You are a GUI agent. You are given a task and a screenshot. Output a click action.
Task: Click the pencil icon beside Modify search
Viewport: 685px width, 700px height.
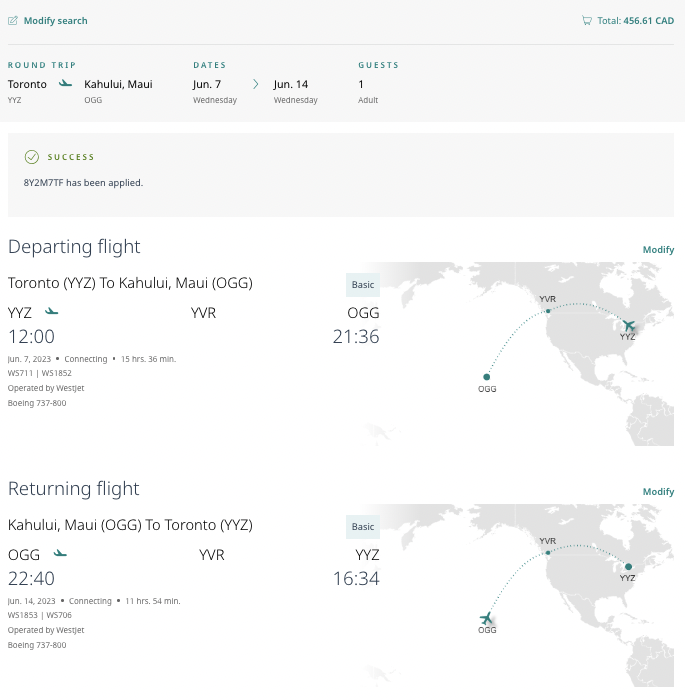13,20
